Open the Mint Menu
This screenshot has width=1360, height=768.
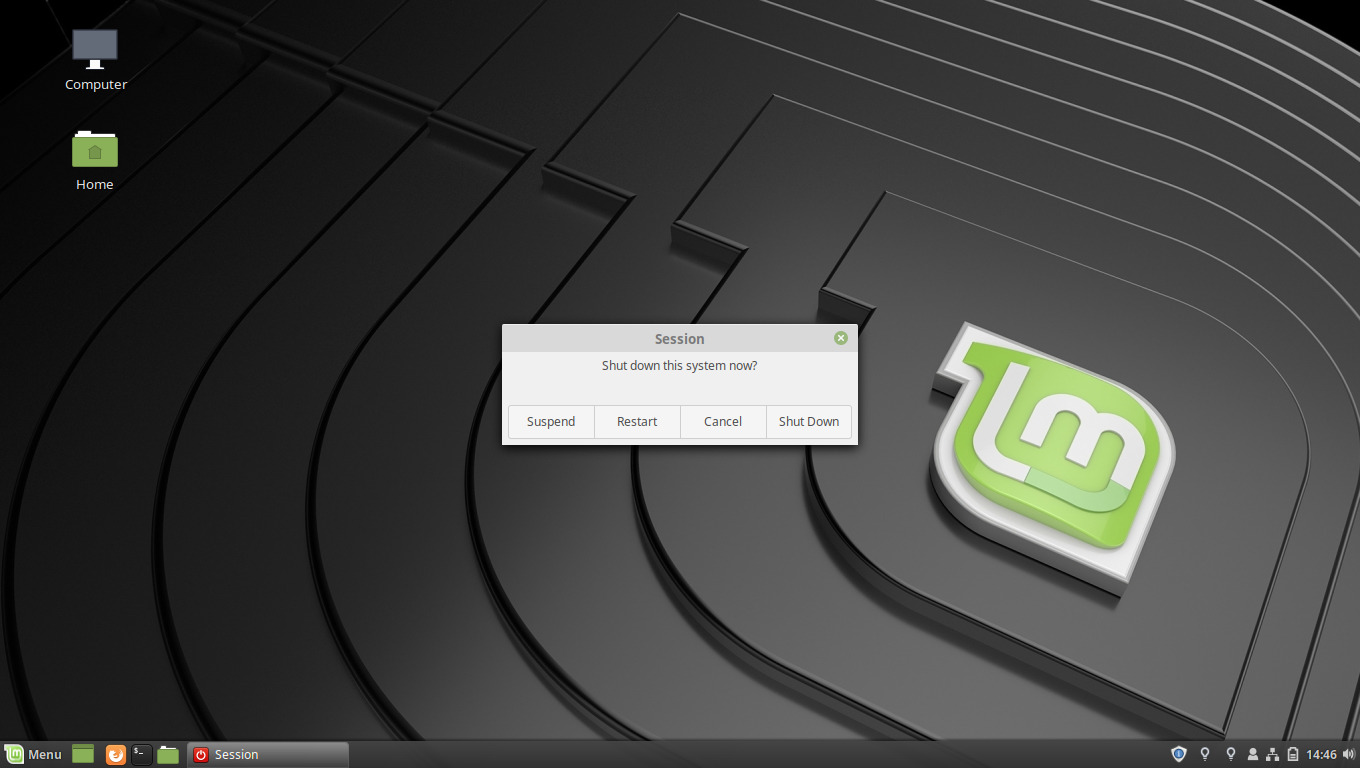click(x=35, y=754)
